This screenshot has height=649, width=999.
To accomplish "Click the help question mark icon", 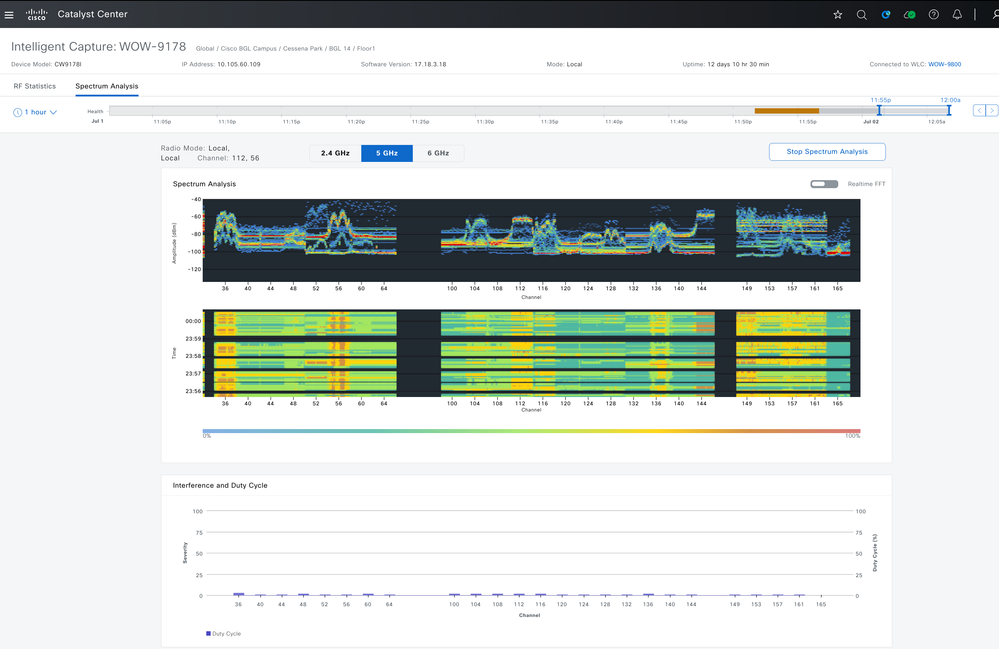I will pos(933,15).
